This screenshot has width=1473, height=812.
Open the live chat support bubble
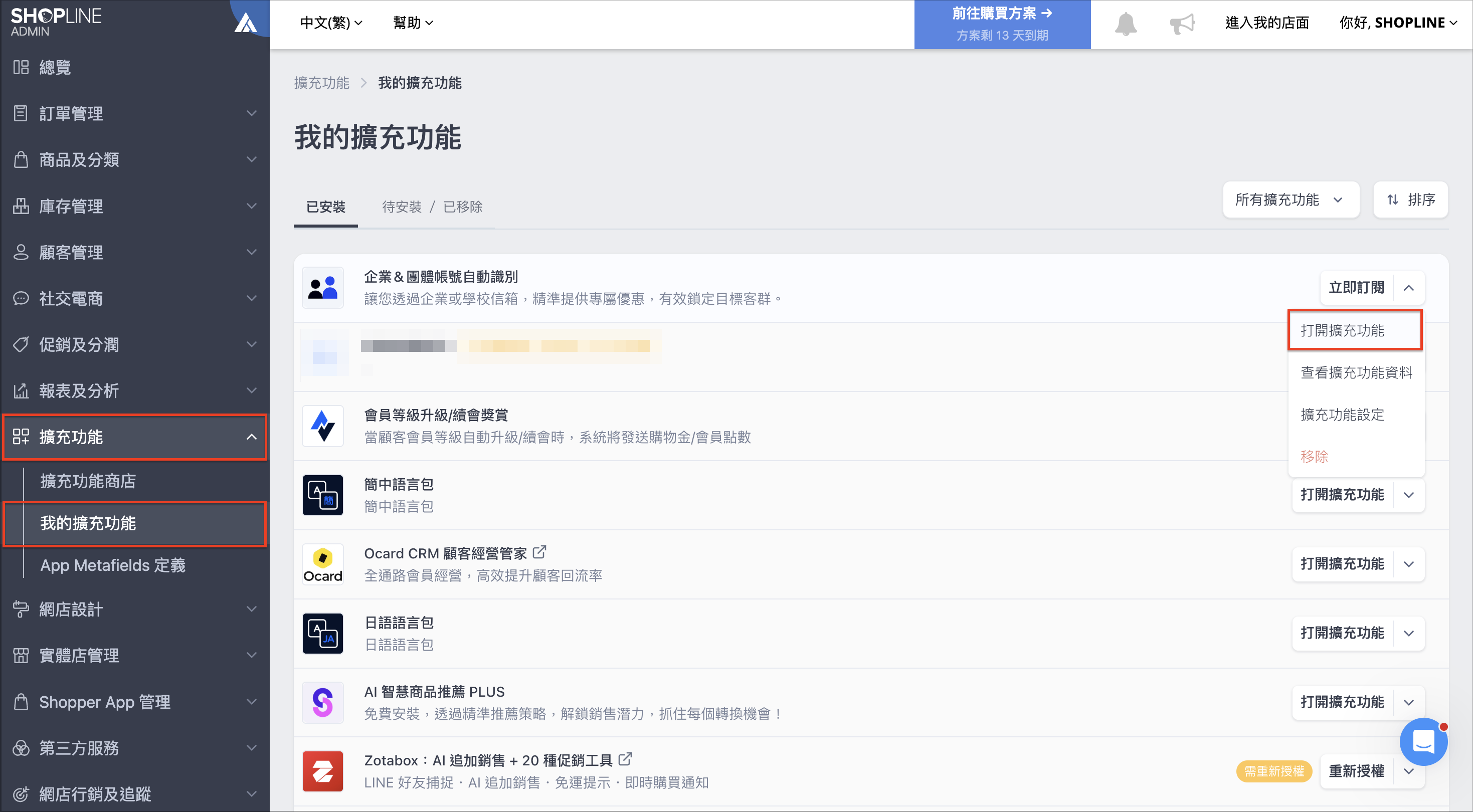tap(1423, 742)
